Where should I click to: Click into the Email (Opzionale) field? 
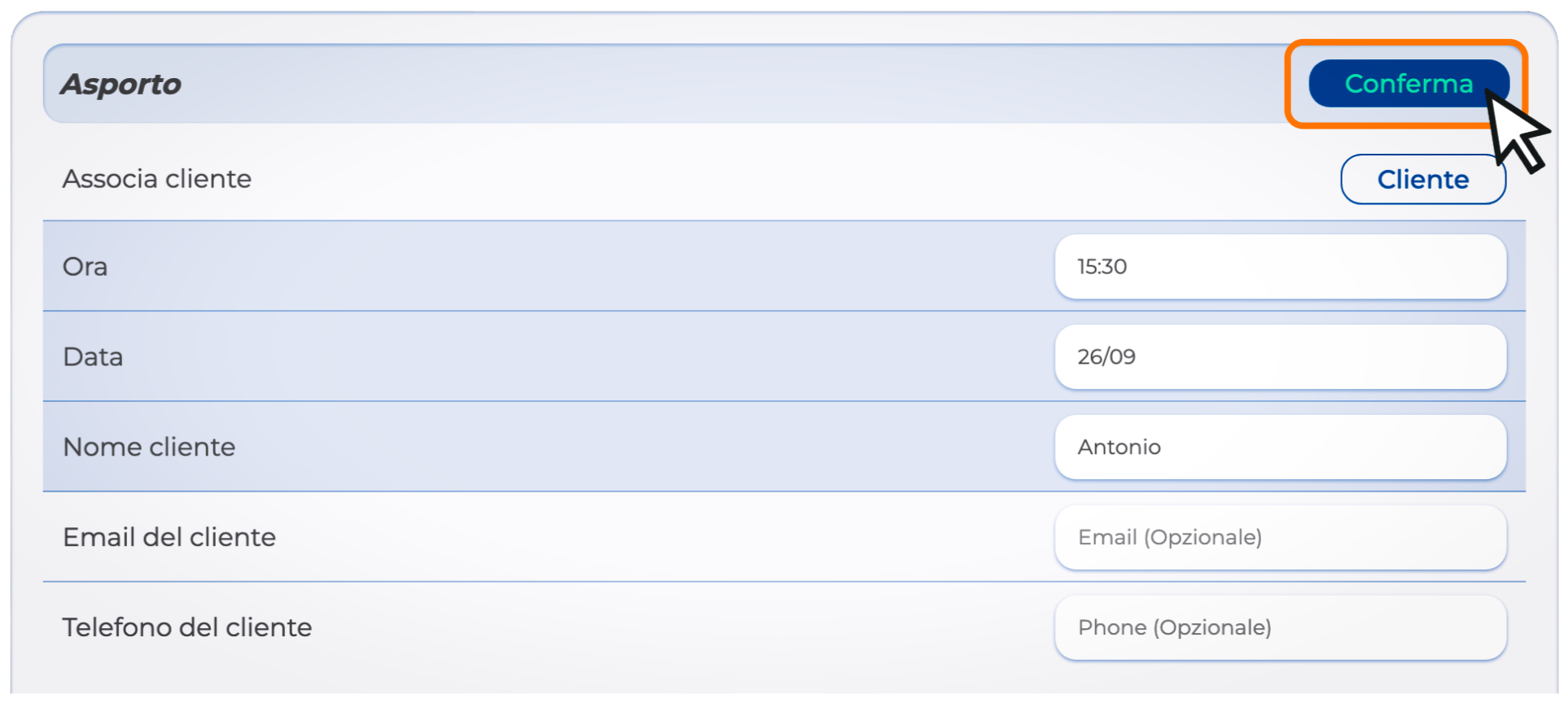tap(1280, 538)
